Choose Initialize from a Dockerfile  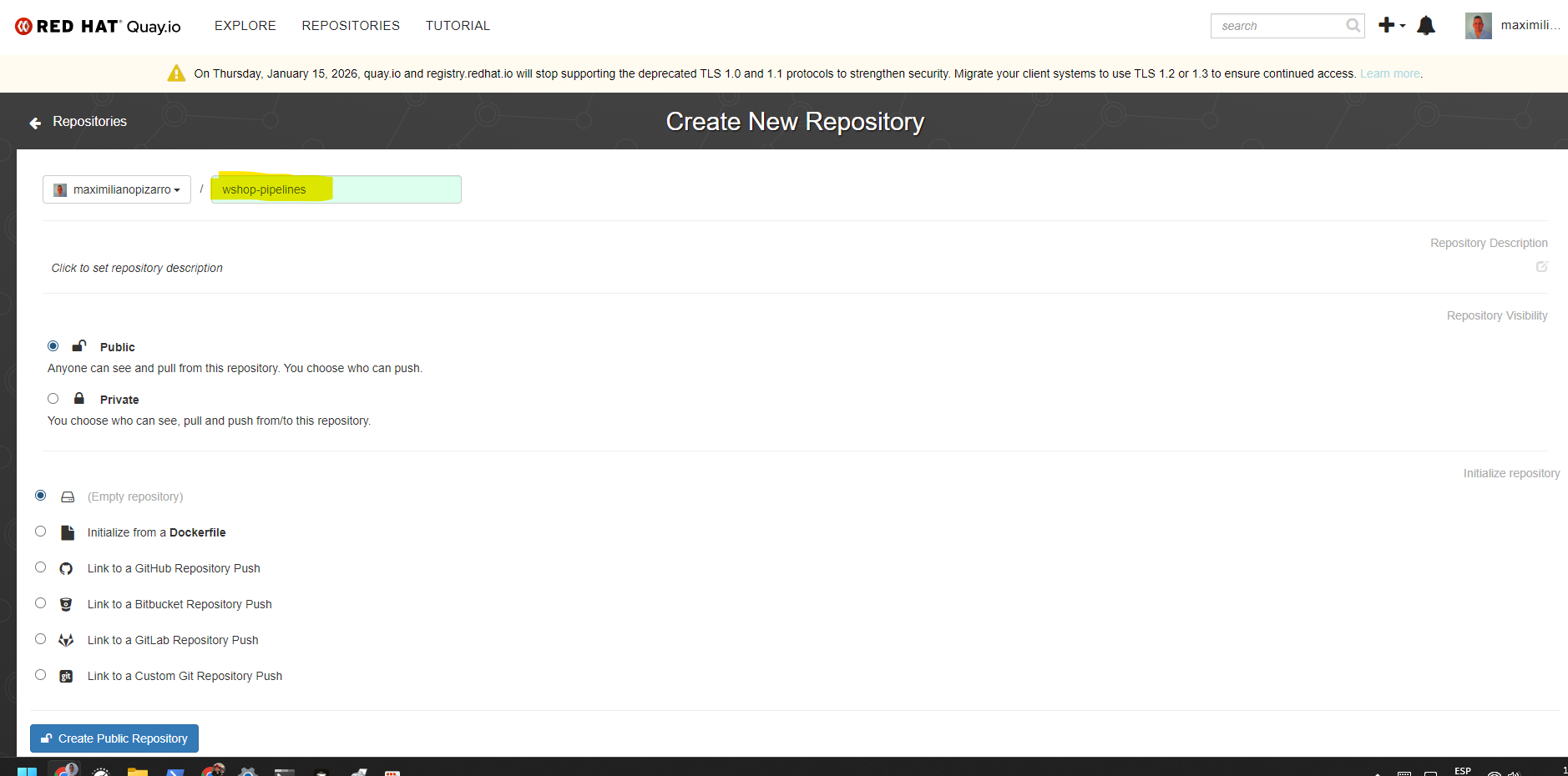click(x=40, y=531)
